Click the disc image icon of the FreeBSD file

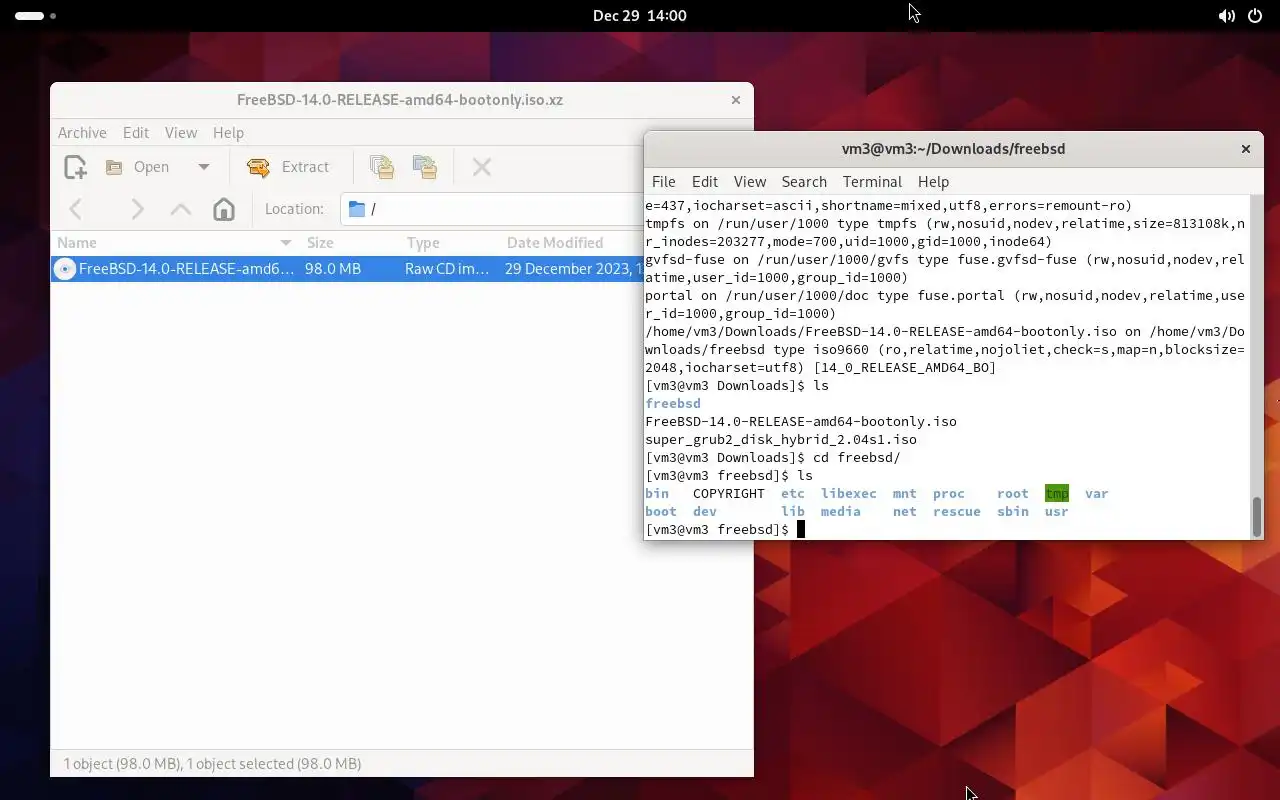point(65,268)
